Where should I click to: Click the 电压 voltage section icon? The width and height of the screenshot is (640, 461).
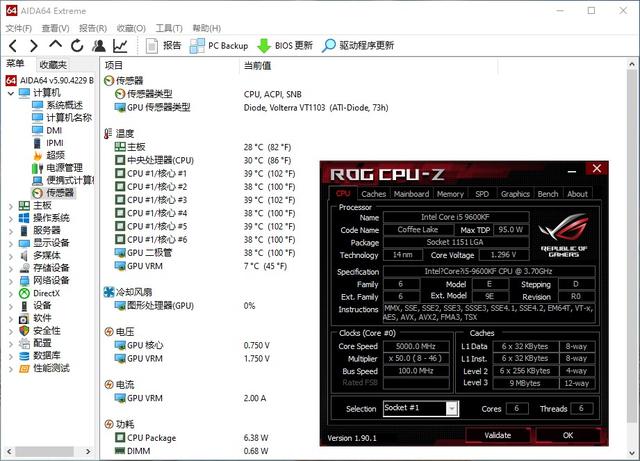109,332
